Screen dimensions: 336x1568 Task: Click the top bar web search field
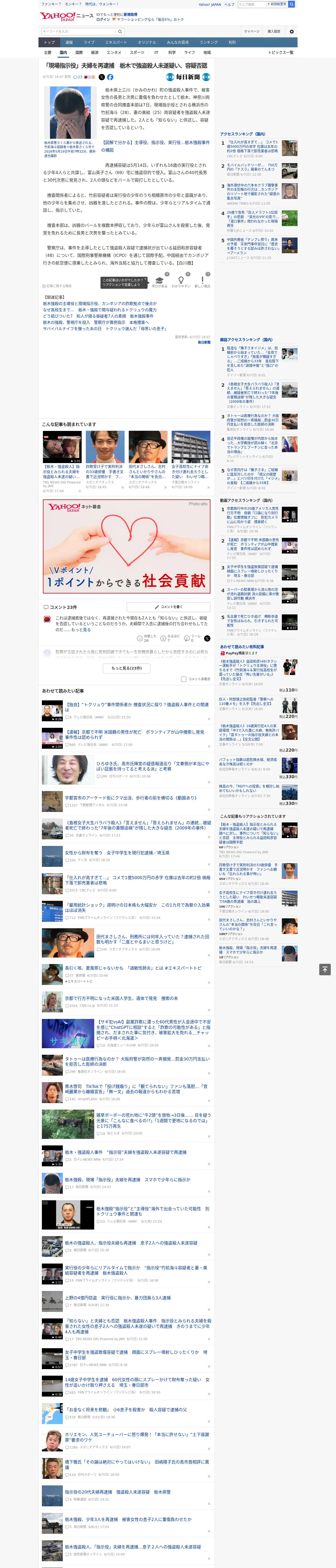(x=252, y=4)
